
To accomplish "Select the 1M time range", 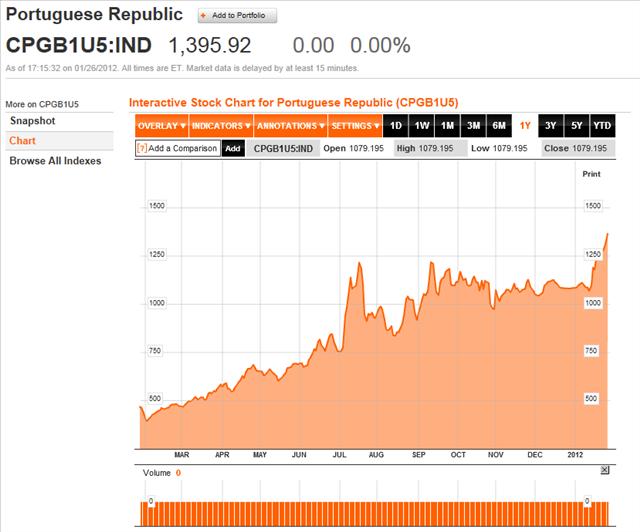I will [x=447, y=126].
